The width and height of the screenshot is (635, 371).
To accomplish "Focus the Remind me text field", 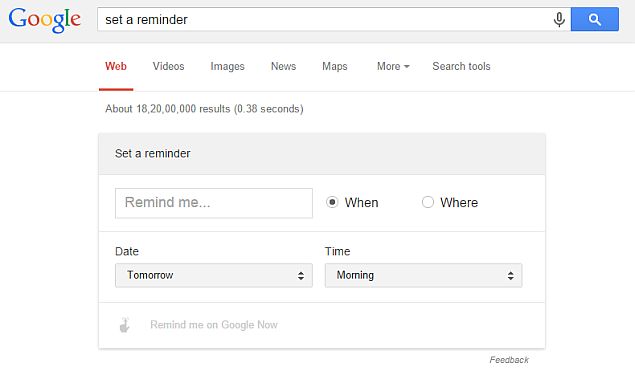I will (x=214, y=203).
